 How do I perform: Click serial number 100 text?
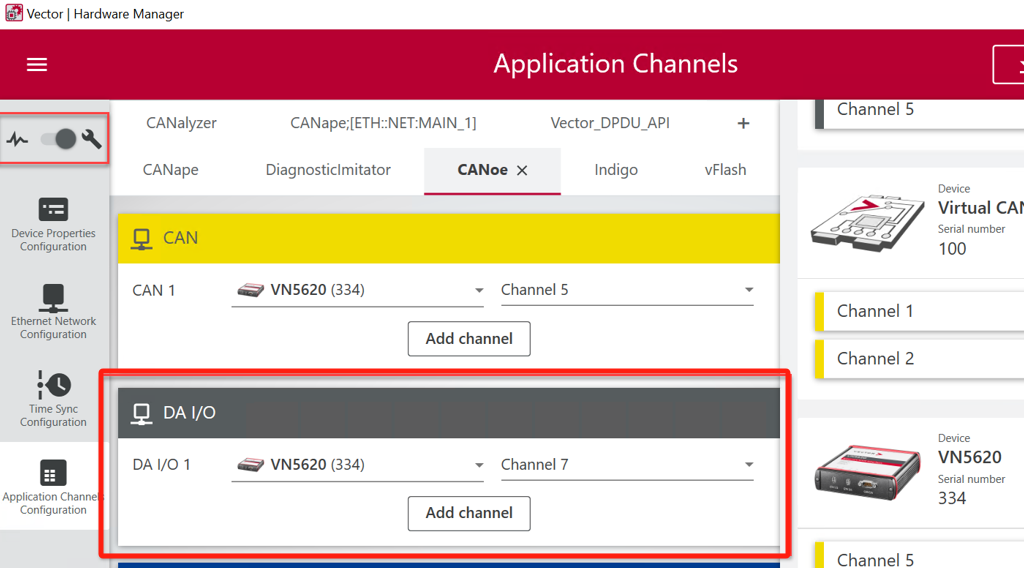click(952, 249)
